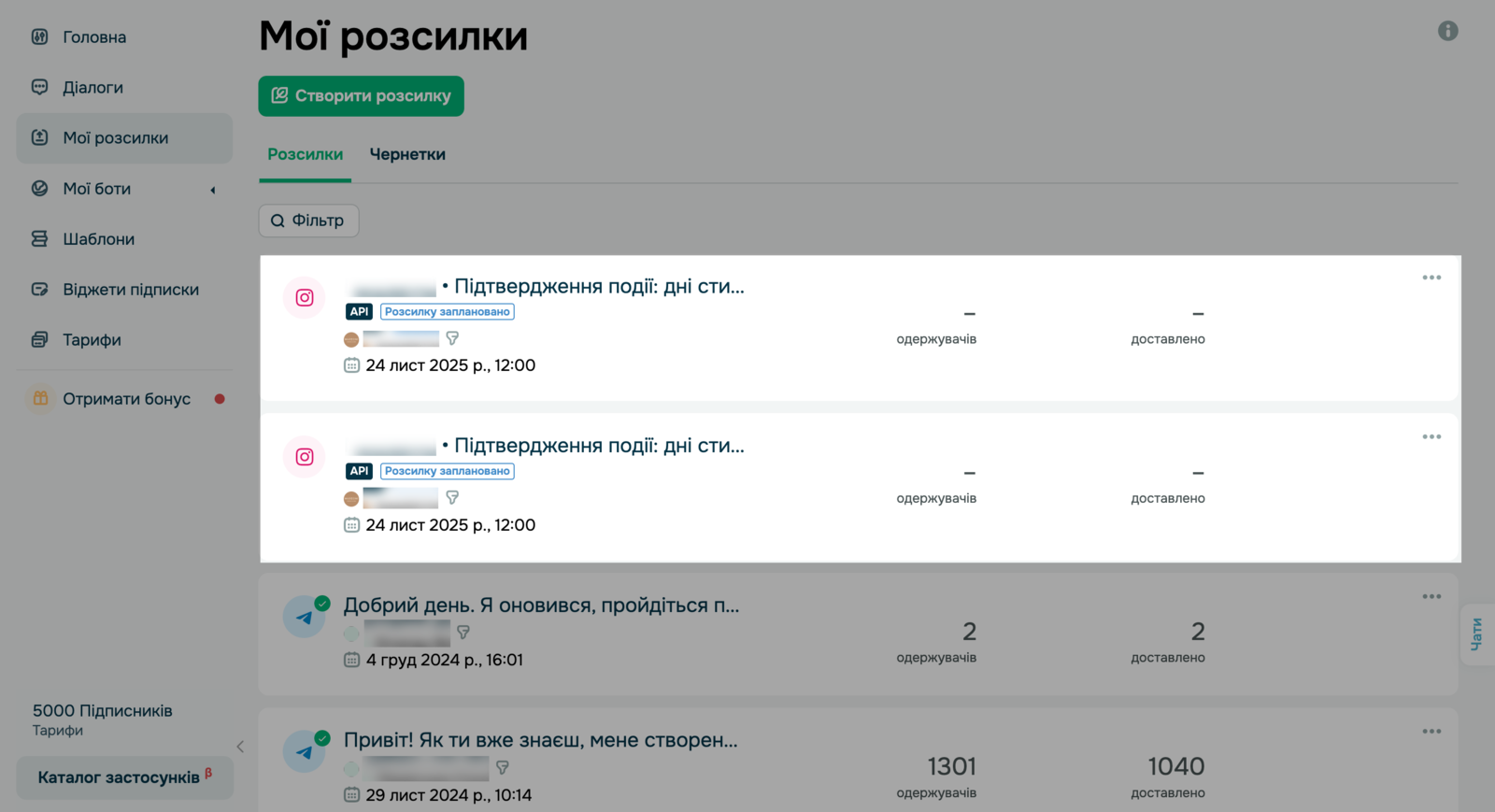Click the gift icon beside Отримати бонус
Viewport: 1495px width, 812px height.
pyautogui.click(x=40, y=399)
